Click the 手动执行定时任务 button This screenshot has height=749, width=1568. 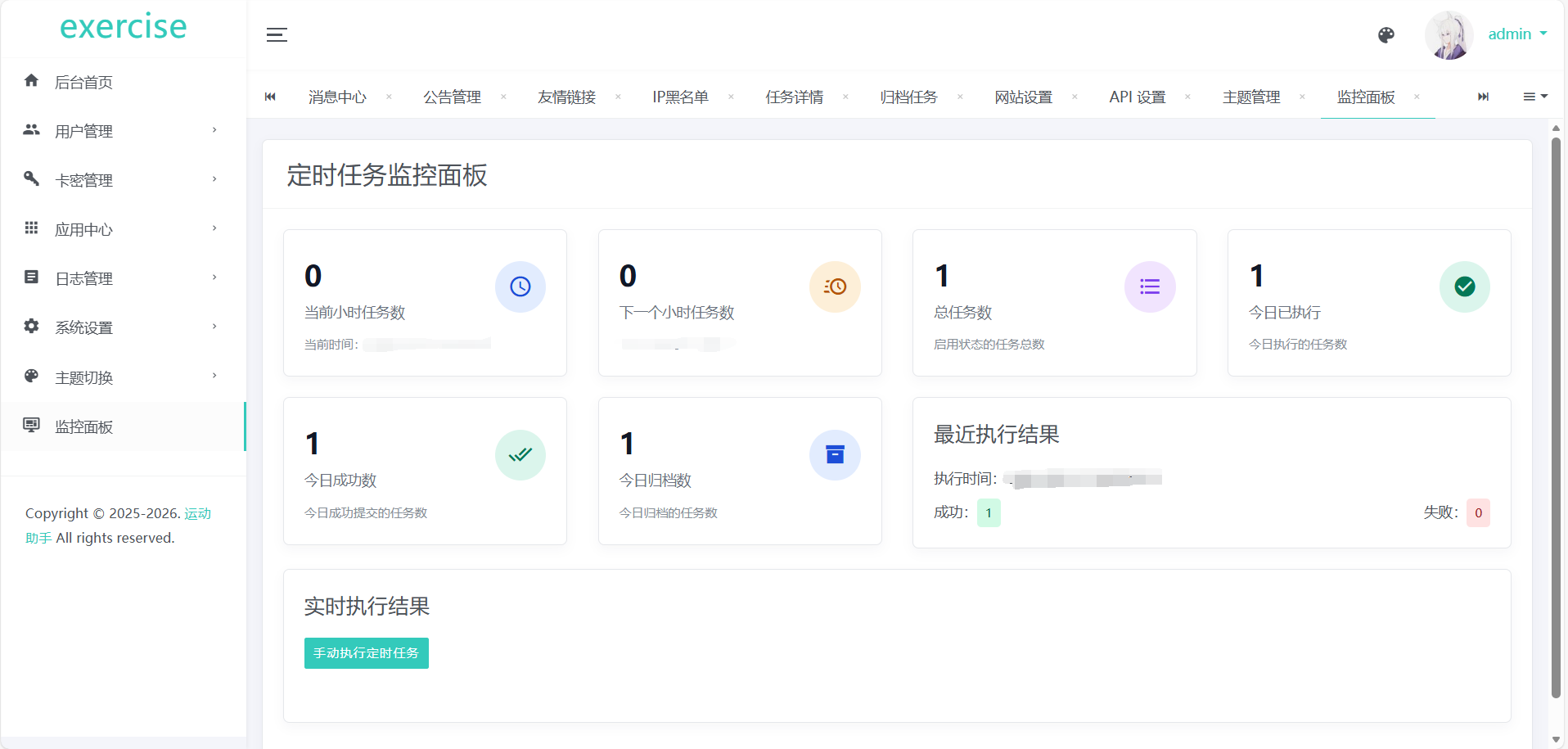point(366,653)
